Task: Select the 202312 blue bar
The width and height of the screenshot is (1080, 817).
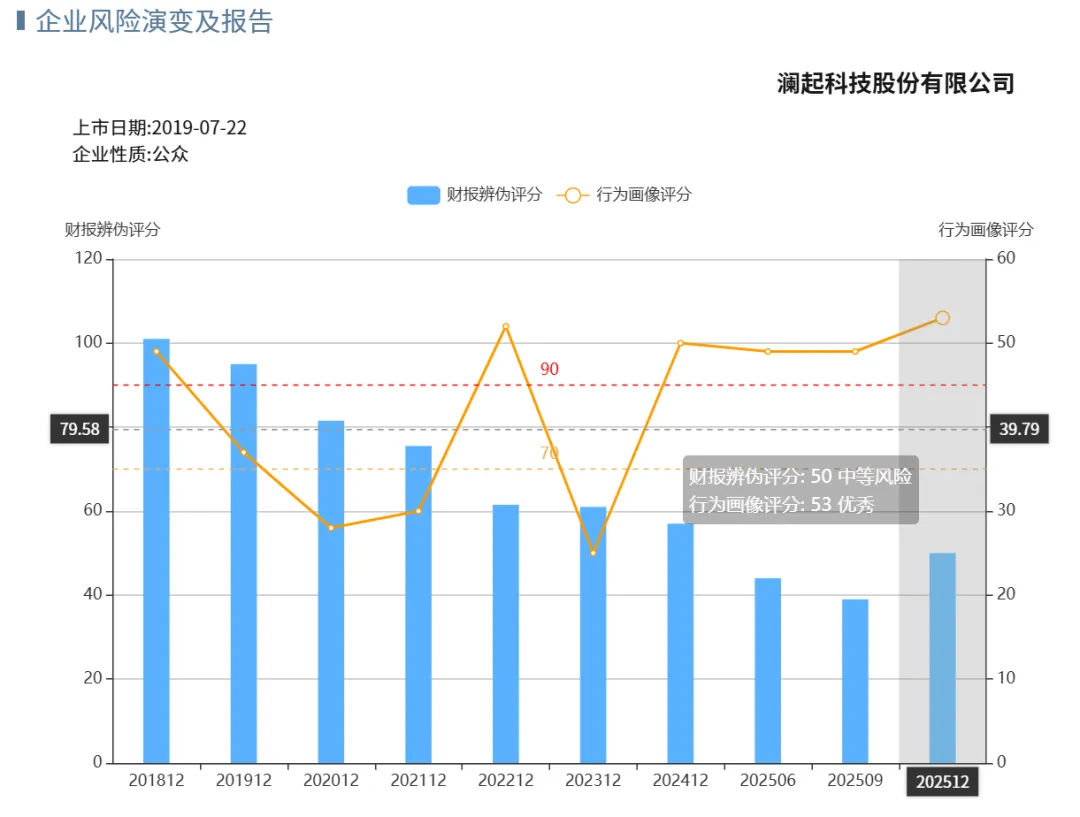Action: pos(593,635)
